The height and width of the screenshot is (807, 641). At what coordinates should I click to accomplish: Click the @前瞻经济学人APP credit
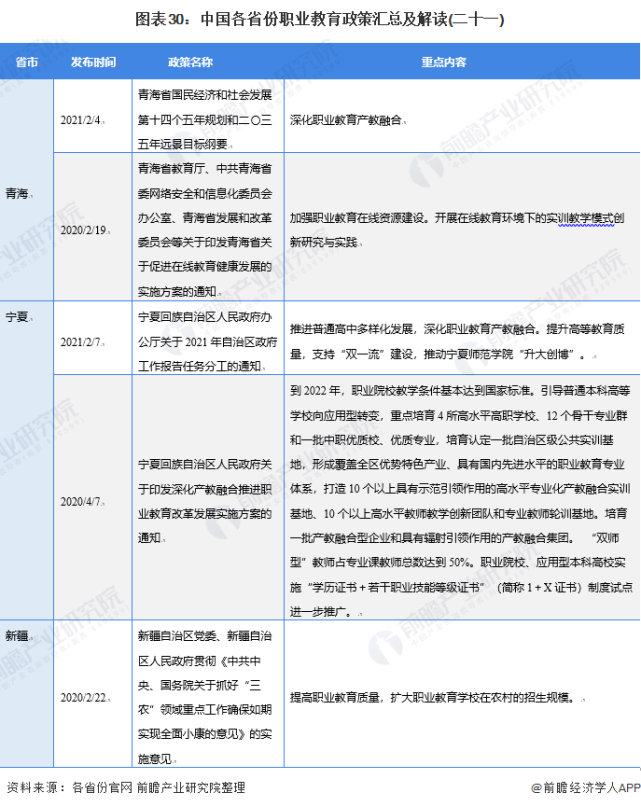click(586, 788)
